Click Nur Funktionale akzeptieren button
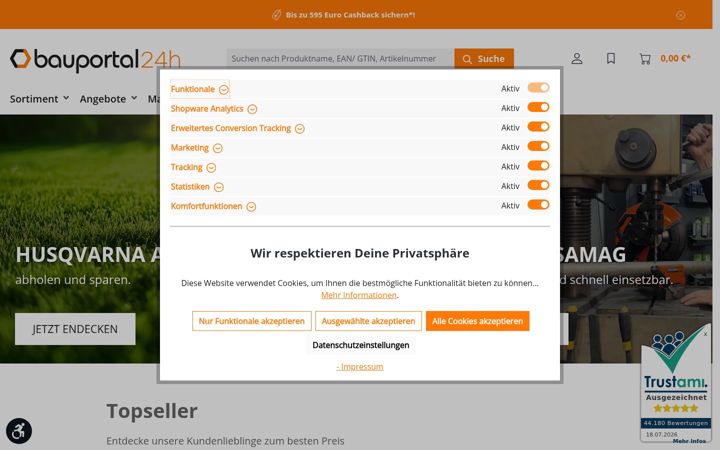 click(252, 321)
